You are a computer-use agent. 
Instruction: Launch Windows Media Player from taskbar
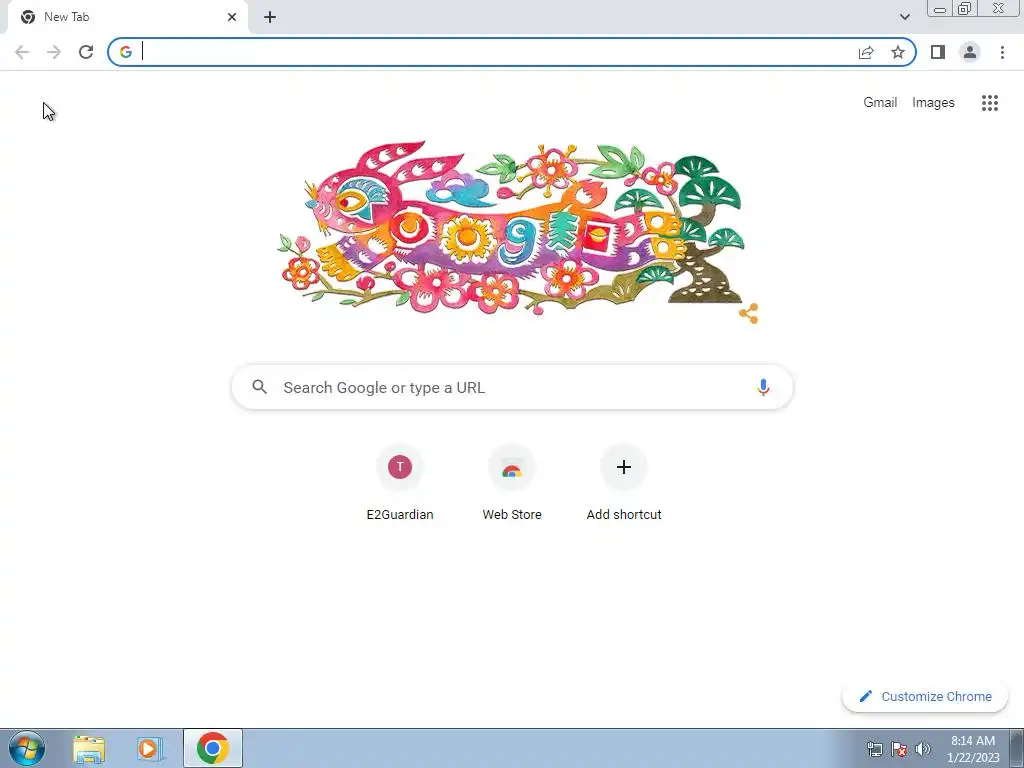[150, 748]
